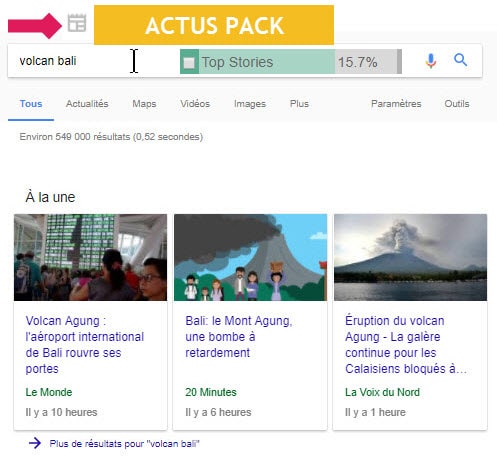Toggle the Top Stories checkbox
The height and width of the screenshot is (458, 497).
click(x=189, y=62)
